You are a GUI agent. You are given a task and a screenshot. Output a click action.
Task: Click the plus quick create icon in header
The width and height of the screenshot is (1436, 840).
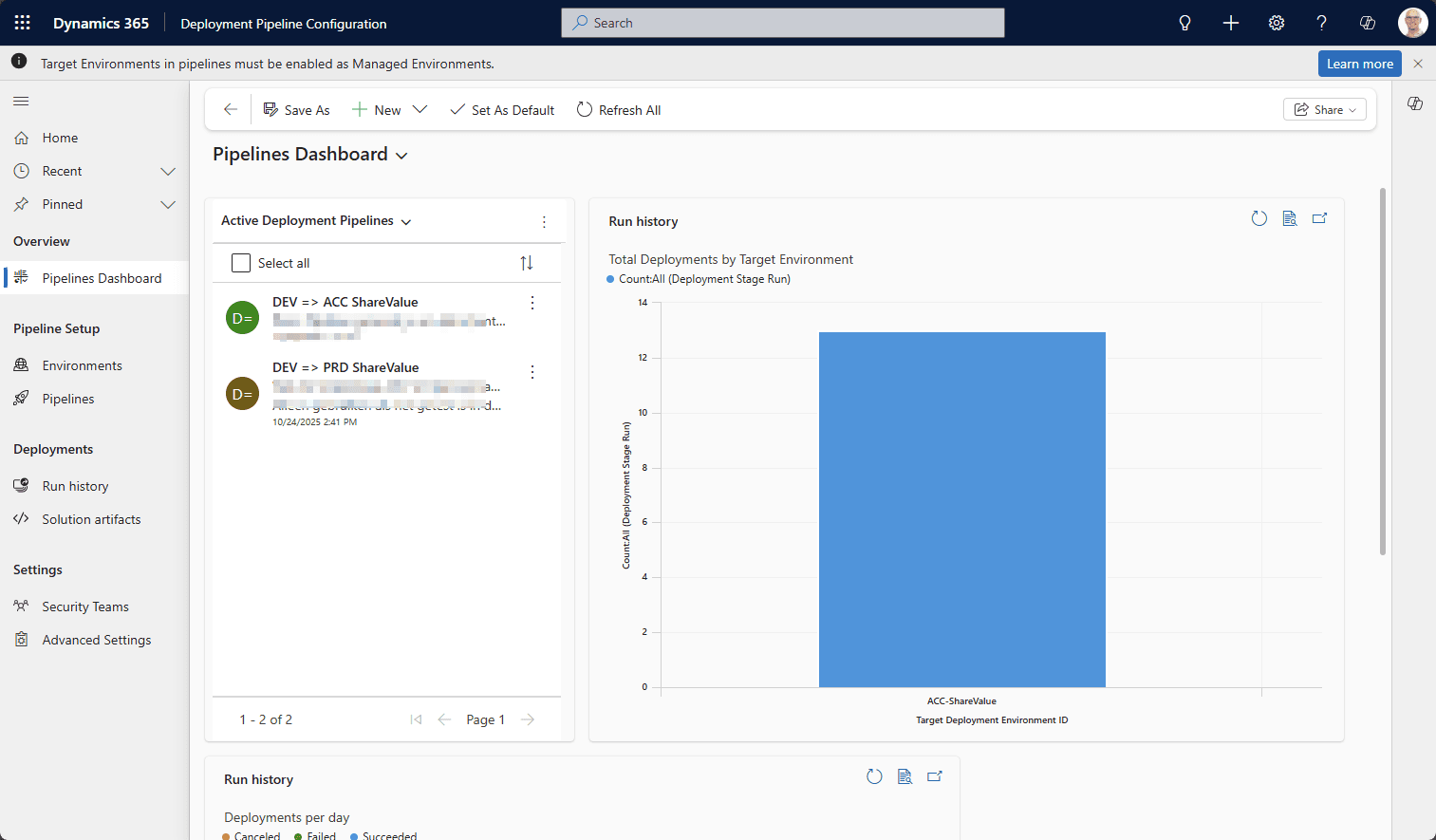pyautogui.click(x=1231, y=23)
